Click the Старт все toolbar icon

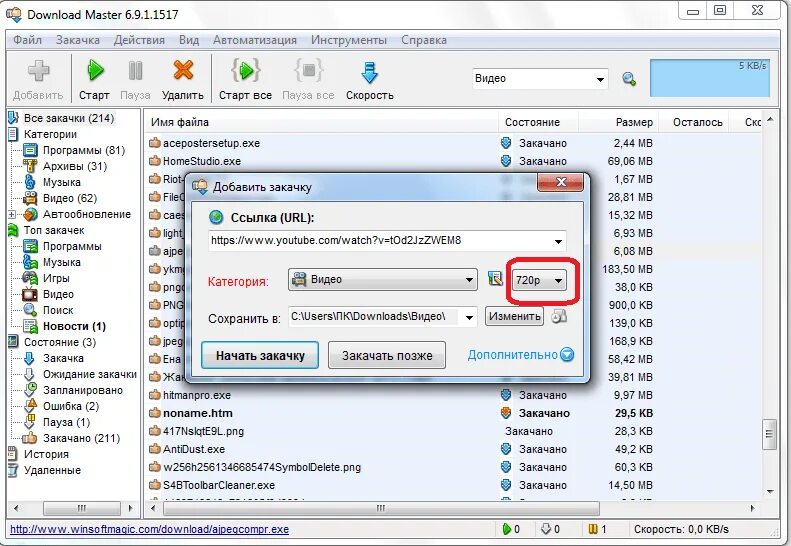246,71
